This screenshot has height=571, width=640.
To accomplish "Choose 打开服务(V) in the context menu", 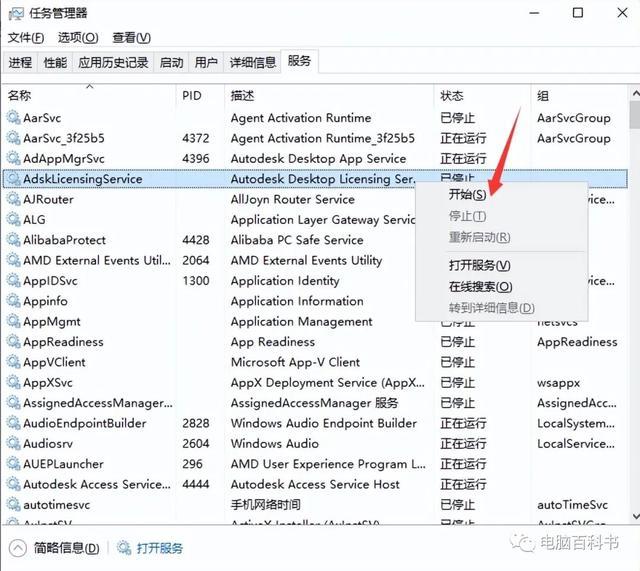I will point(480,265).
